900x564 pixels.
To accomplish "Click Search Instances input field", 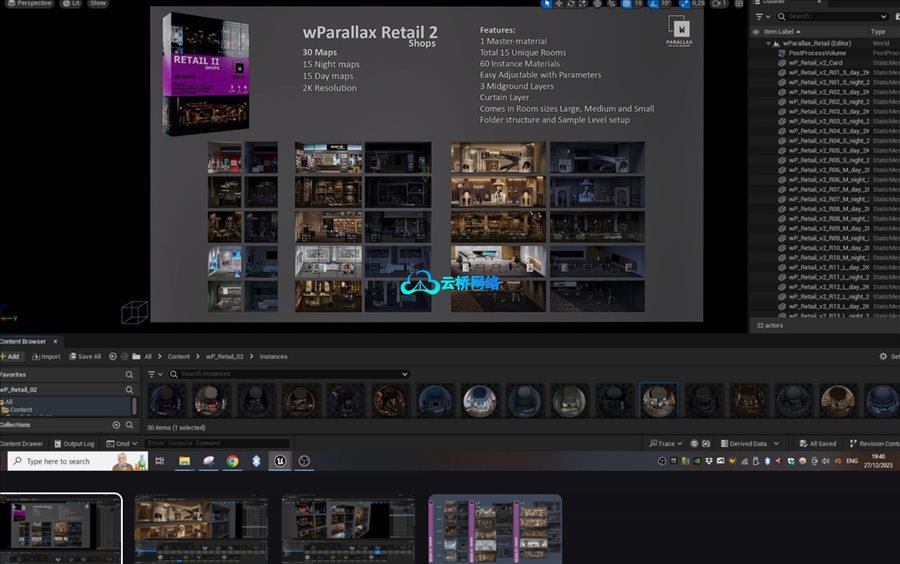I will (x=289, y=374).
